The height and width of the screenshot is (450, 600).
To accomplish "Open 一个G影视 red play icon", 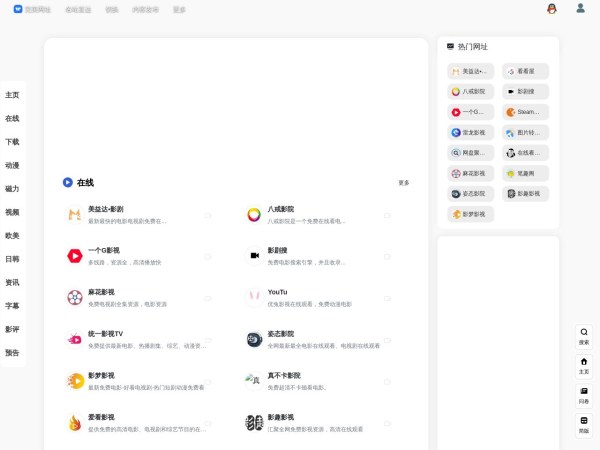I will tap(75, 255).
